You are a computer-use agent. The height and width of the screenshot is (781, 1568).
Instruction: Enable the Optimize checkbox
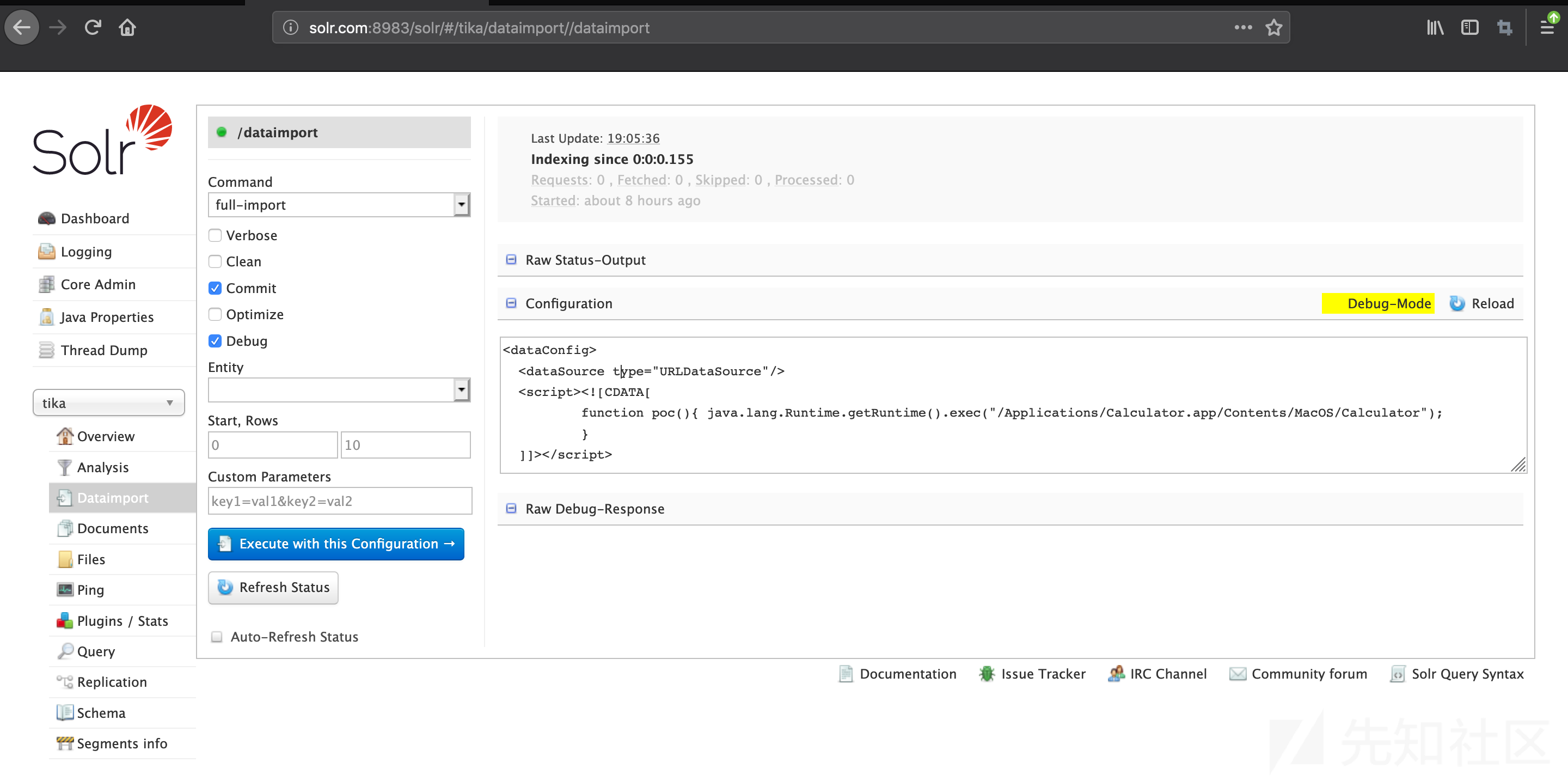[x=215, y=314]
